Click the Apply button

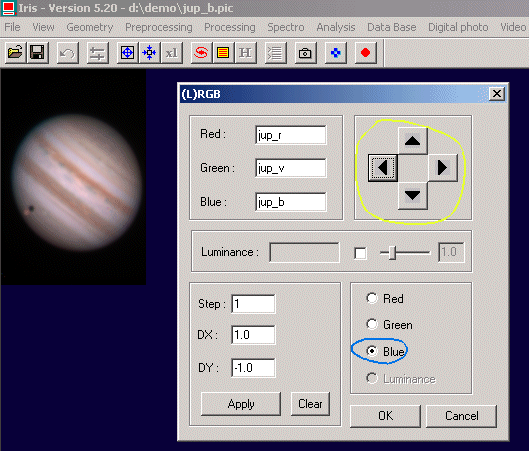241,404
